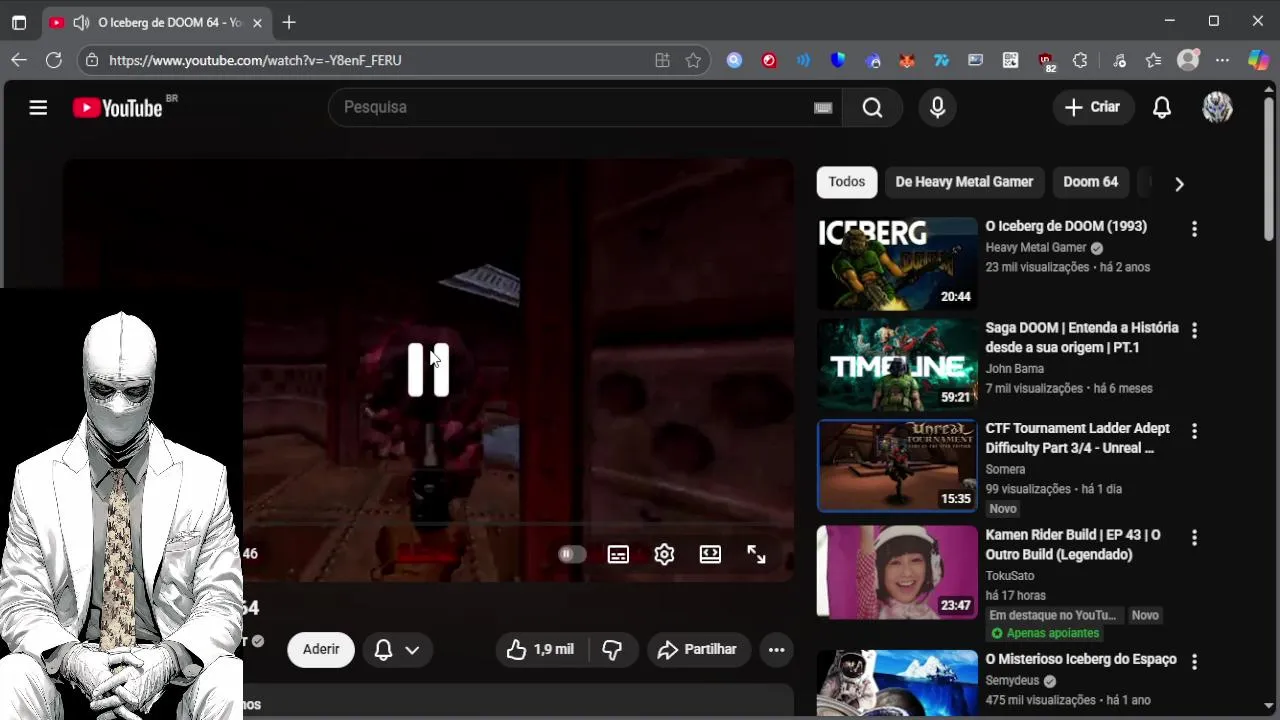
Task: Open more actions below the video
Action: click(x=776, y=650)
